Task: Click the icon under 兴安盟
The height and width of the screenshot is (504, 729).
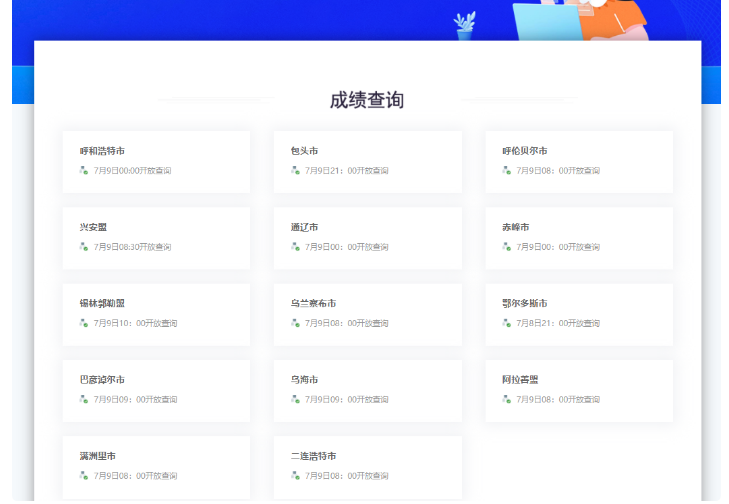Action: point(84,247)
